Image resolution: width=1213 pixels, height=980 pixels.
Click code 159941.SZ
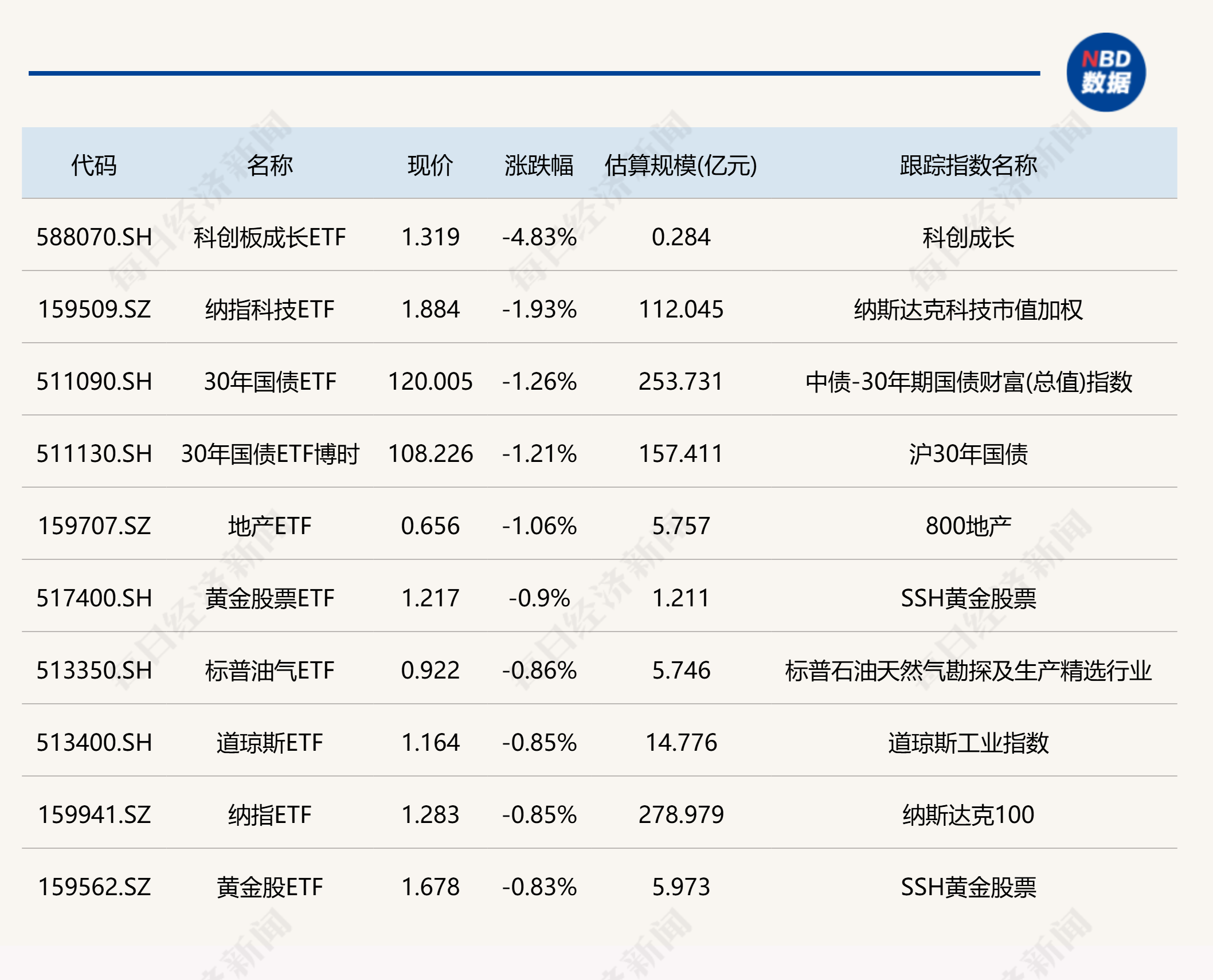click(94, 815)
